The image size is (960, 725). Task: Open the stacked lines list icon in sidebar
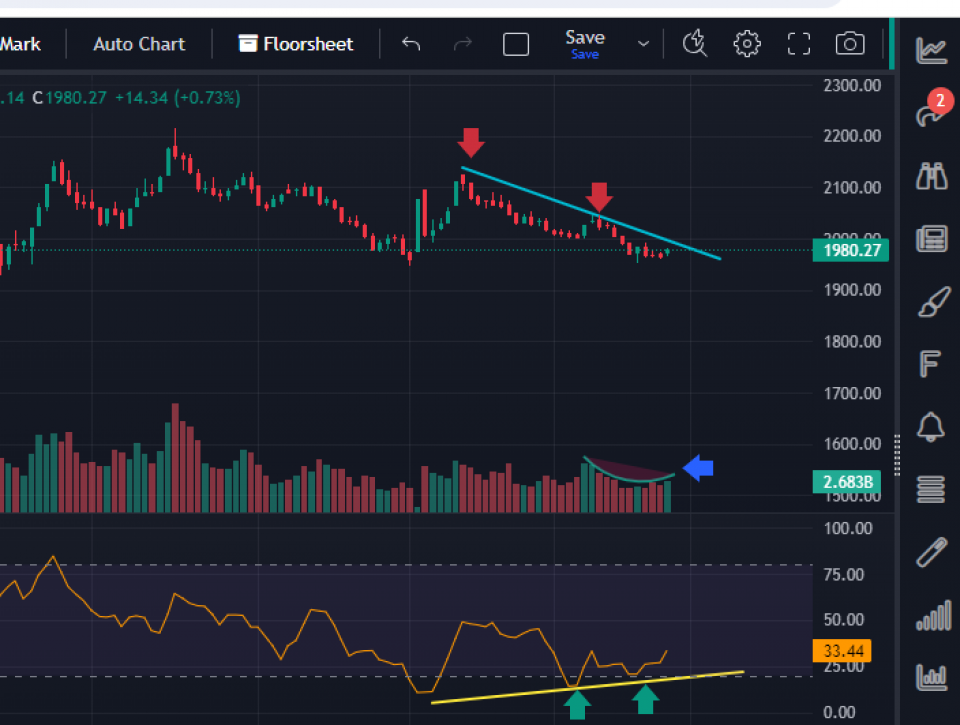click(931, 489)
